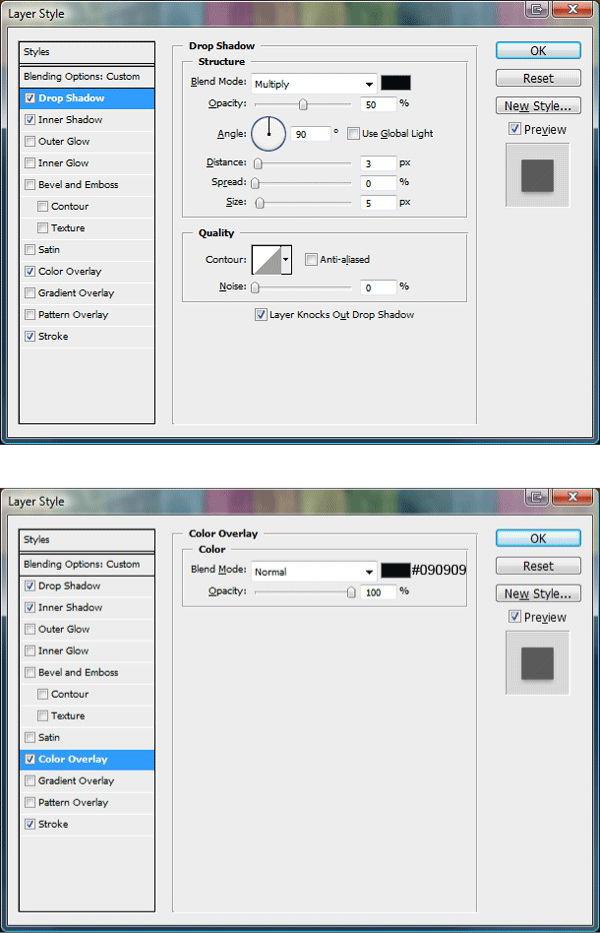Screen dimensions: 600x933
Task: Toggle Drop Shadow checkbox in upper dialog
Action: pyautogui.click(x=30, y=98)
